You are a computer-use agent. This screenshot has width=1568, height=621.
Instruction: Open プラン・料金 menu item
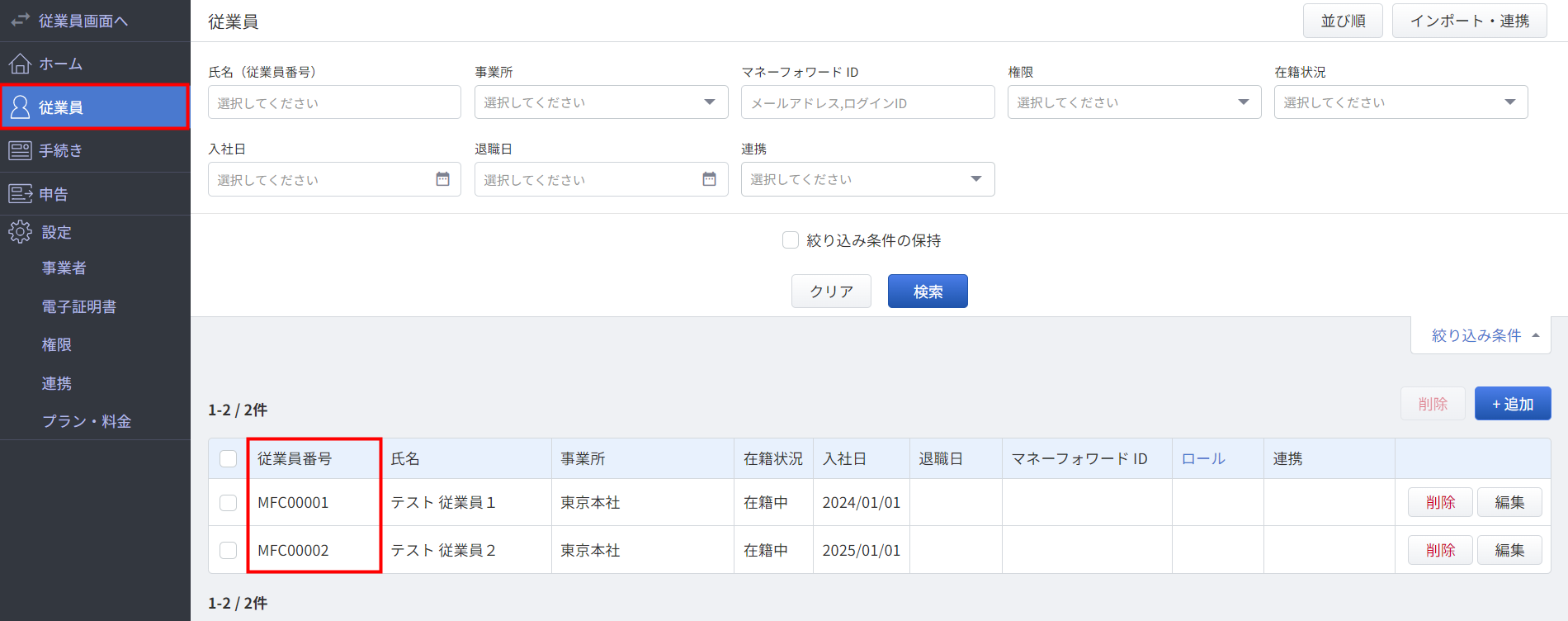[x=87, y=421]
